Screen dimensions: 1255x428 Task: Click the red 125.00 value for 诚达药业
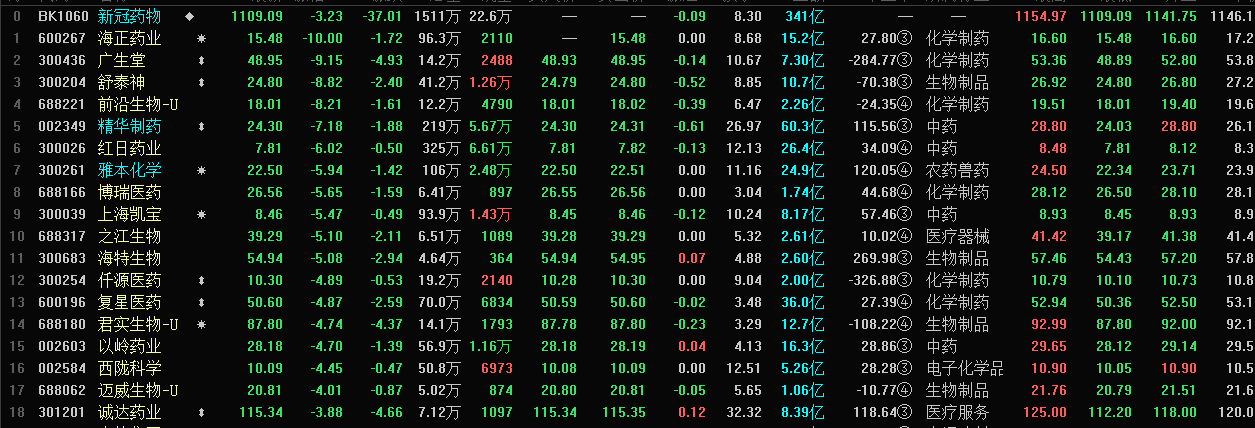pos(1044,412)
